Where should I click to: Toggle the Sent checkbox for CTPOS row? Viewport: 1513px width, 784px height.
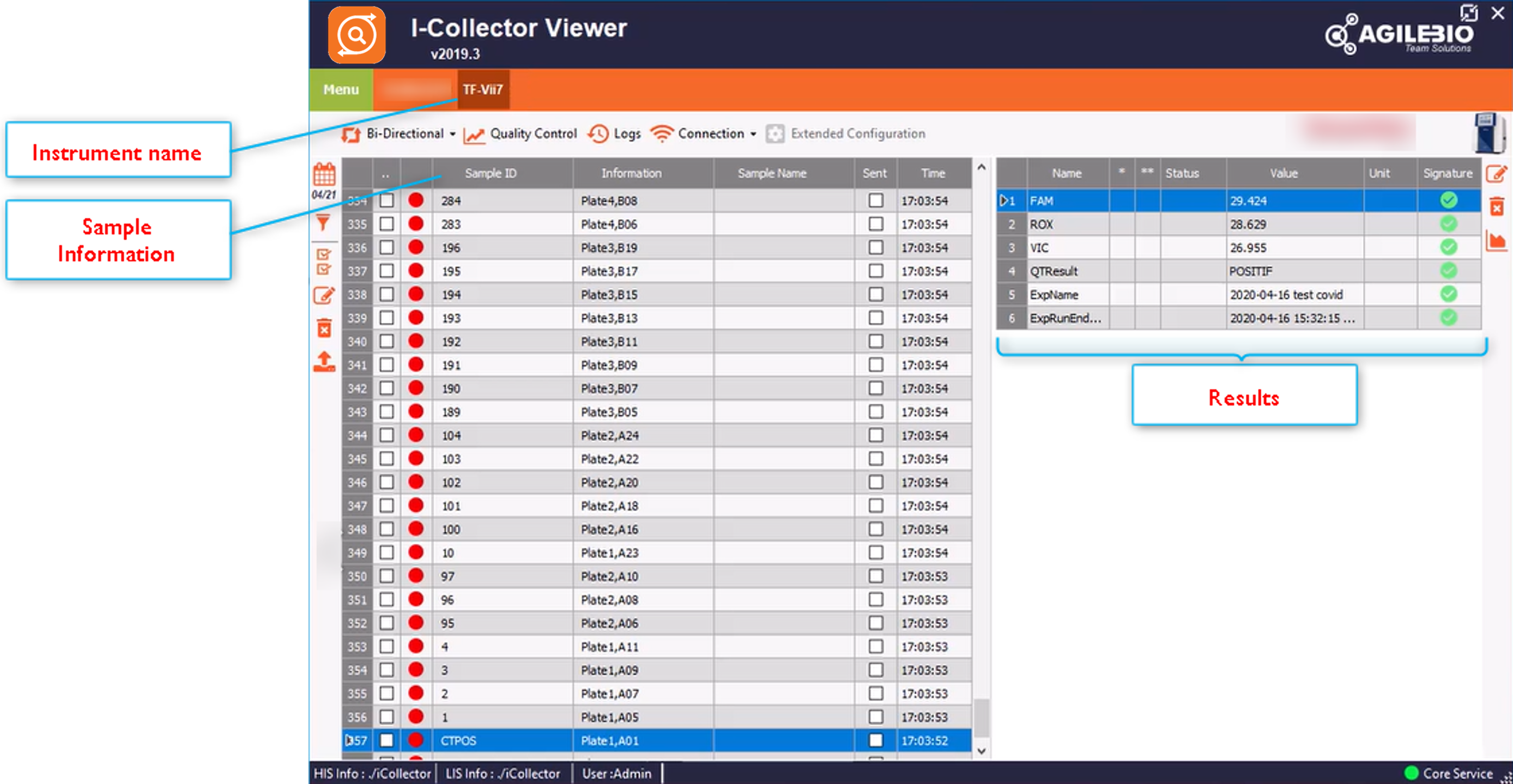tap(876, 740)
